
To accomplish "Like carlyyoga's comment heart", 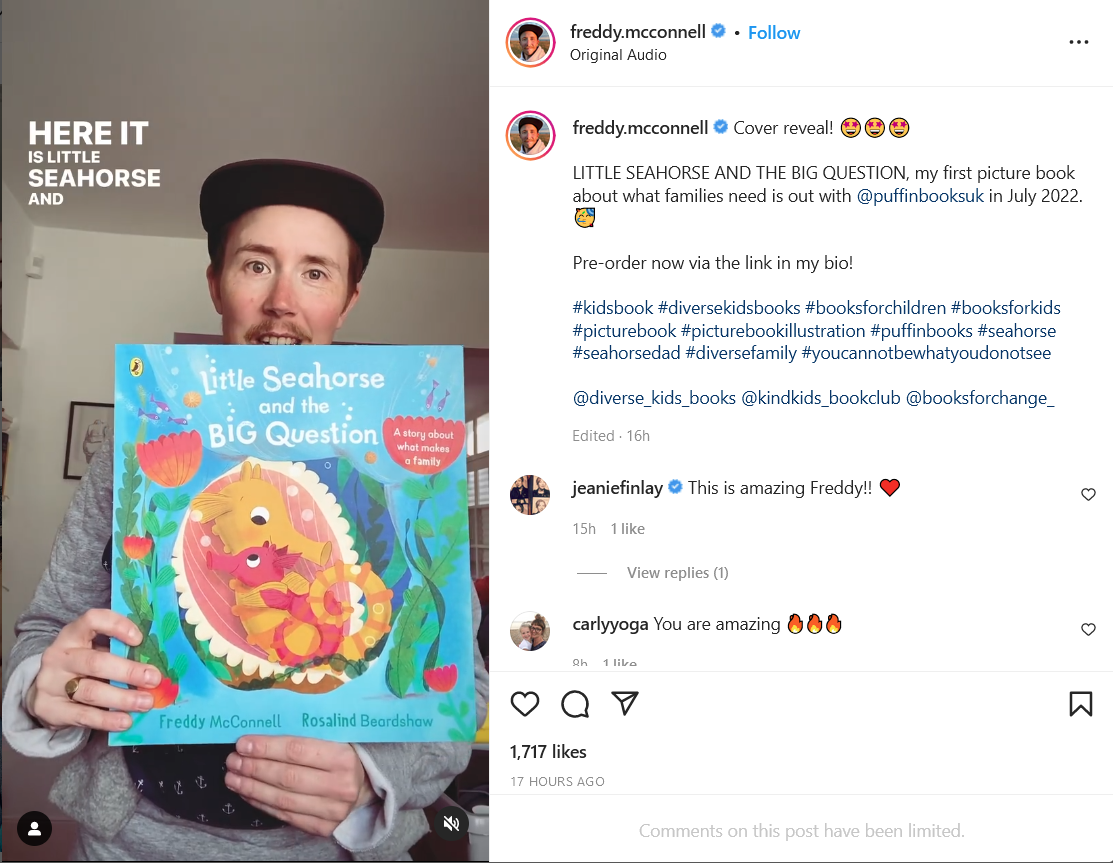I will (1088, 629).
